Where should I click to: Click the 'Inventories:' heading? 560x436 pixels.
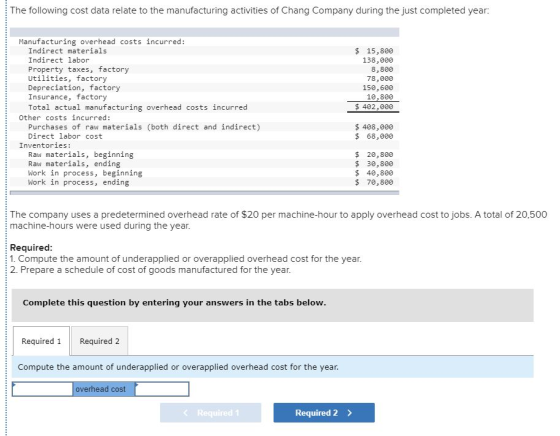click(45, 146)
